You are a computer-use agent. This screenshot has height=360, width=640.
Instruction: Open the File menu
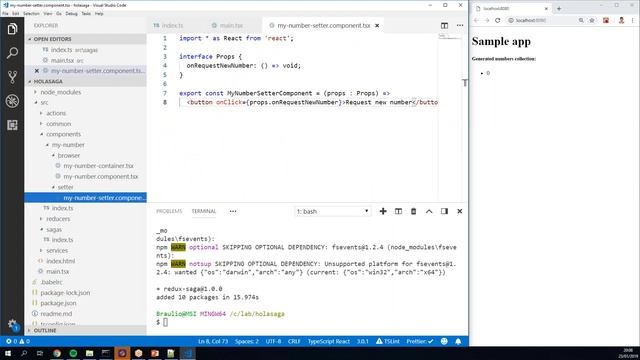pyautogui.click(x=5, y=13)
